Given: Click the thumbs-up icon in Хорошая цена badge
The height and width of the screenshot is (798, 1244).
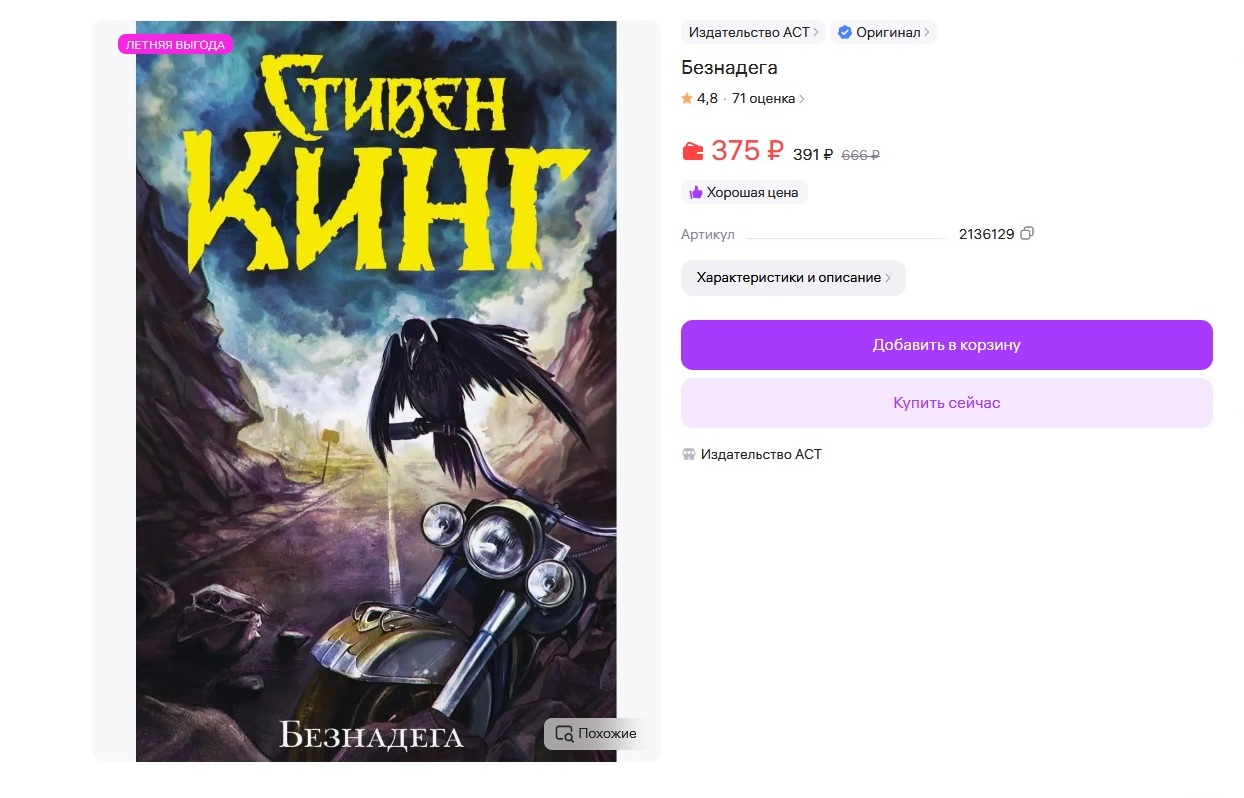Looking at the screenshot, I should (x=696, y=192).
